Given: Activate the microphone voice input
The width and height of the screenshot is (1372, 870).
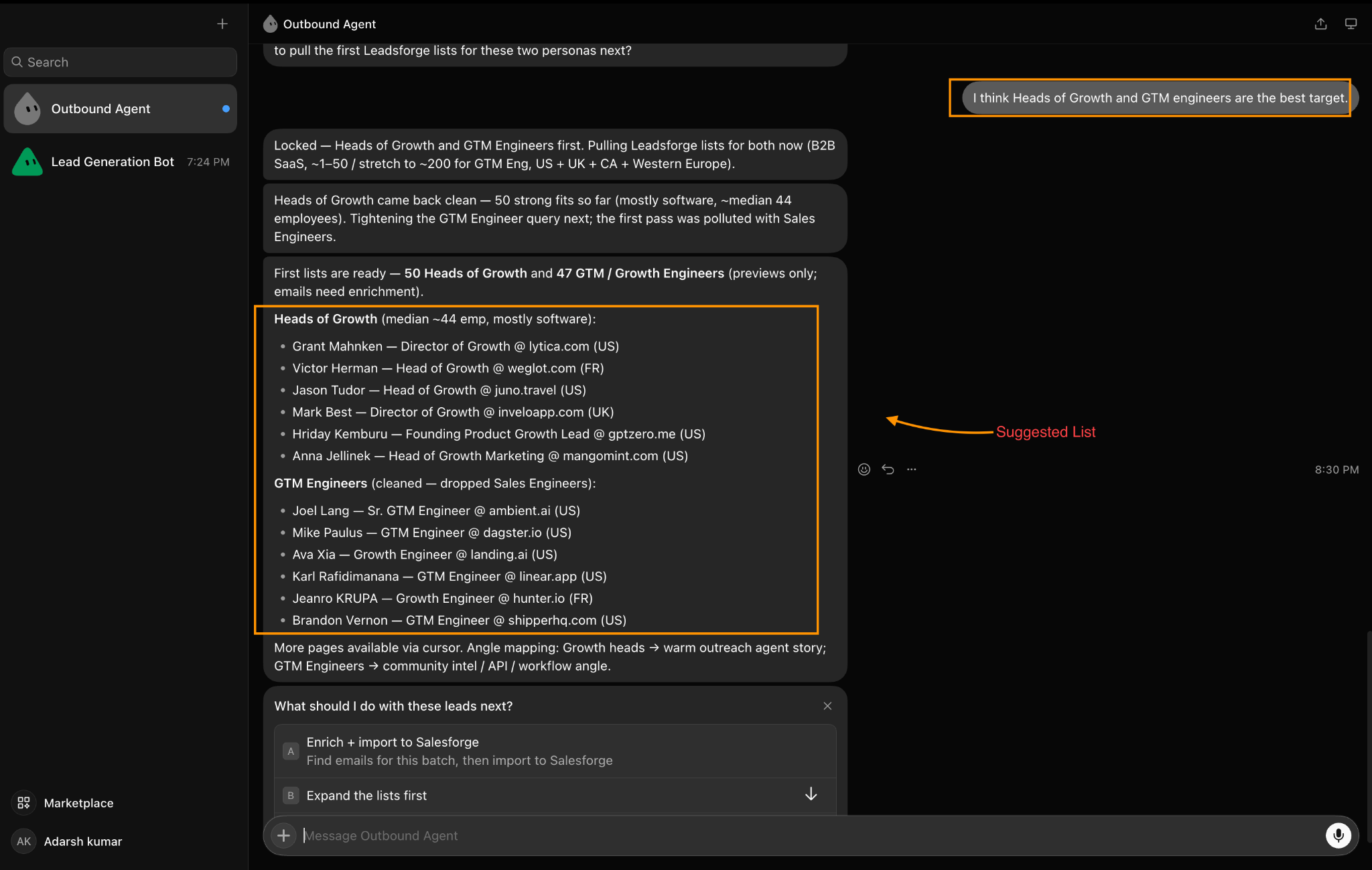Looking at the screenshot, I should point(1338,835).
